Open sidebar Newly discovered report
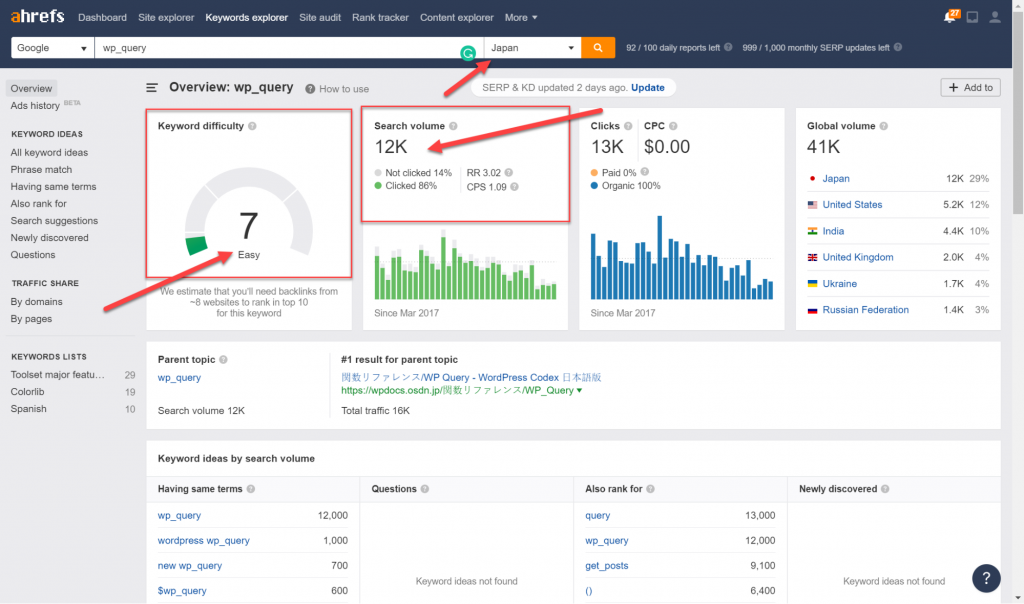Screen dimensions: 1024x604 (x=50, y=238)
